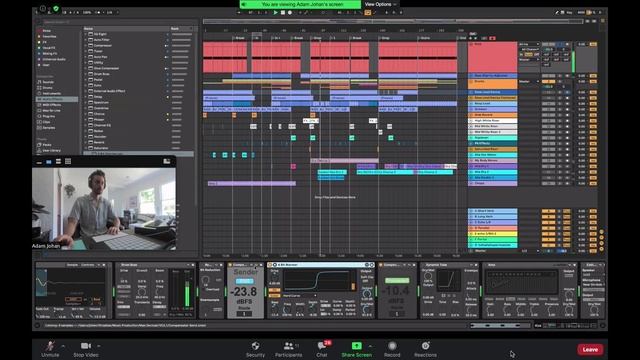This screenshot has height=360, width=640.
Task: Click the minimize video bar icon above webcam
Action: click(39, 162)
